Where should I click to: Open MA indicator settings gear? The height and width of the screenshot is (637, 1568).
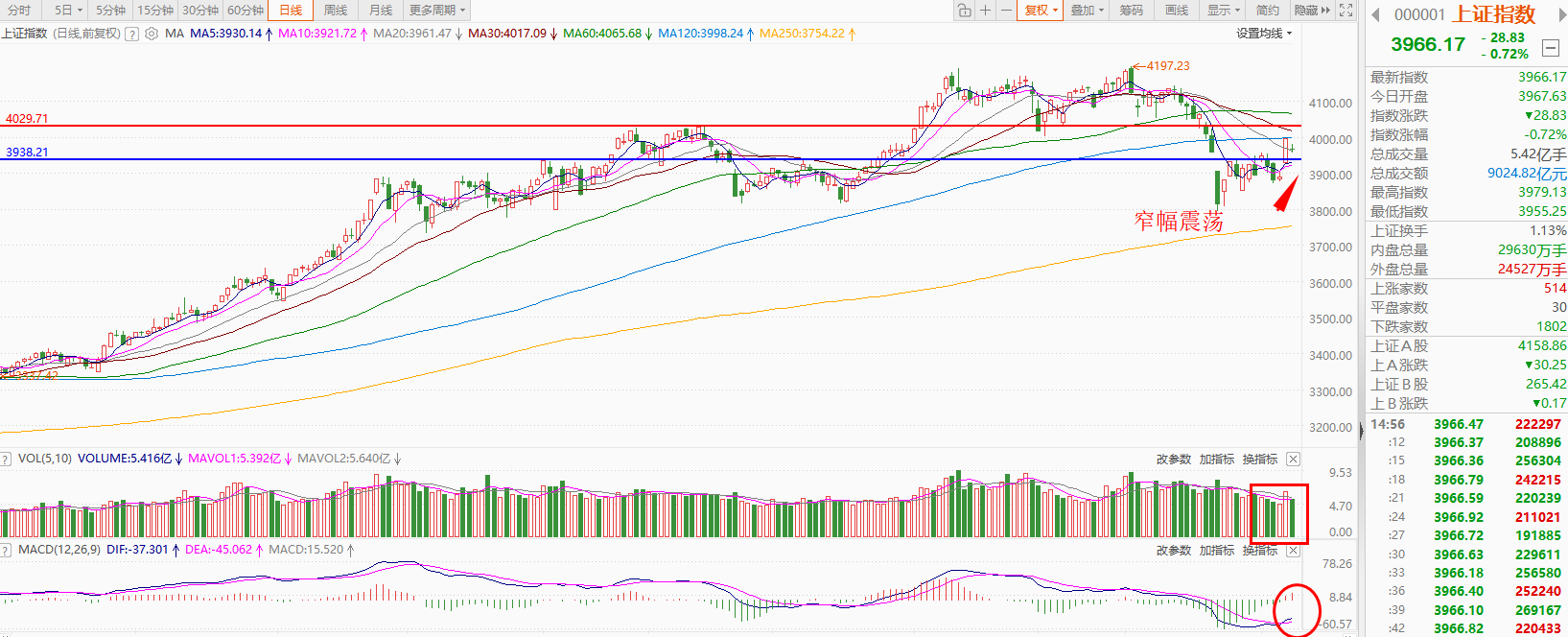coord(151,34)
